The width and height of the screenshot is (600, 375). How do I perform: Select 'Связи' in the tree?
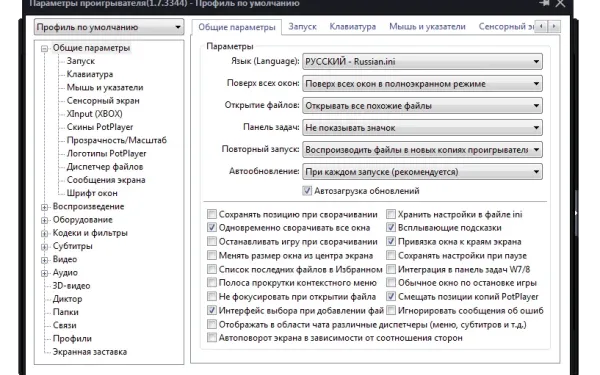pos(64,325)
